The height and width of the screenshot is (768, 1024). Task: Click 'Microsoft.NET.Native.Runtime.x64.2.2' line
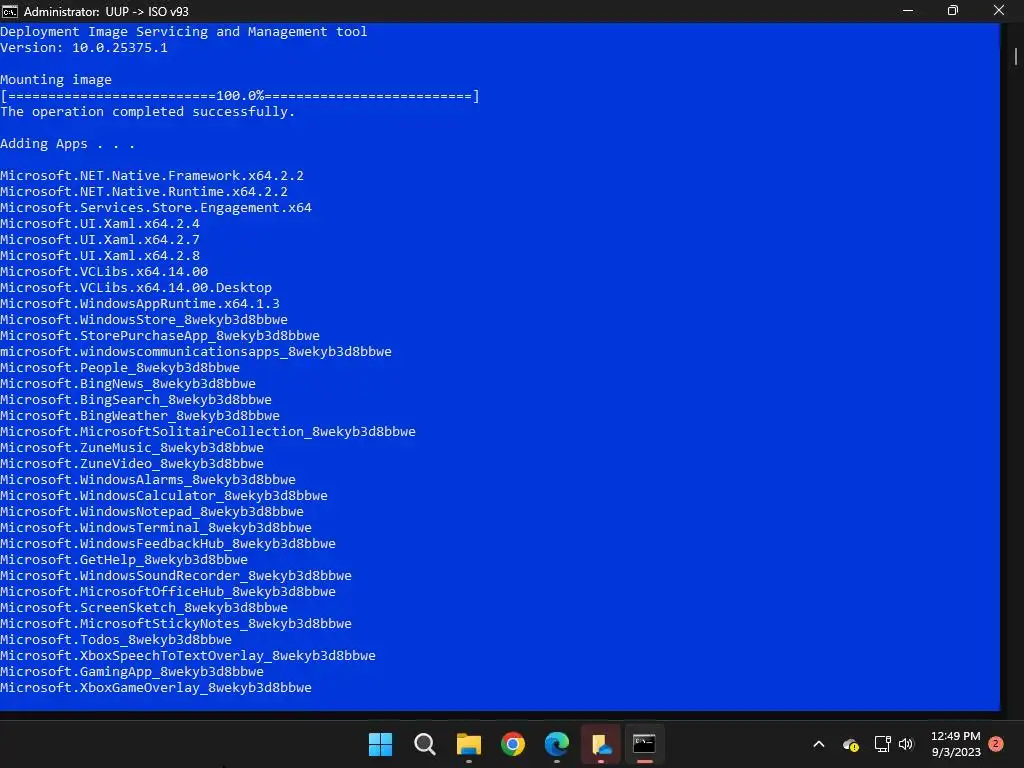(144, 192)
